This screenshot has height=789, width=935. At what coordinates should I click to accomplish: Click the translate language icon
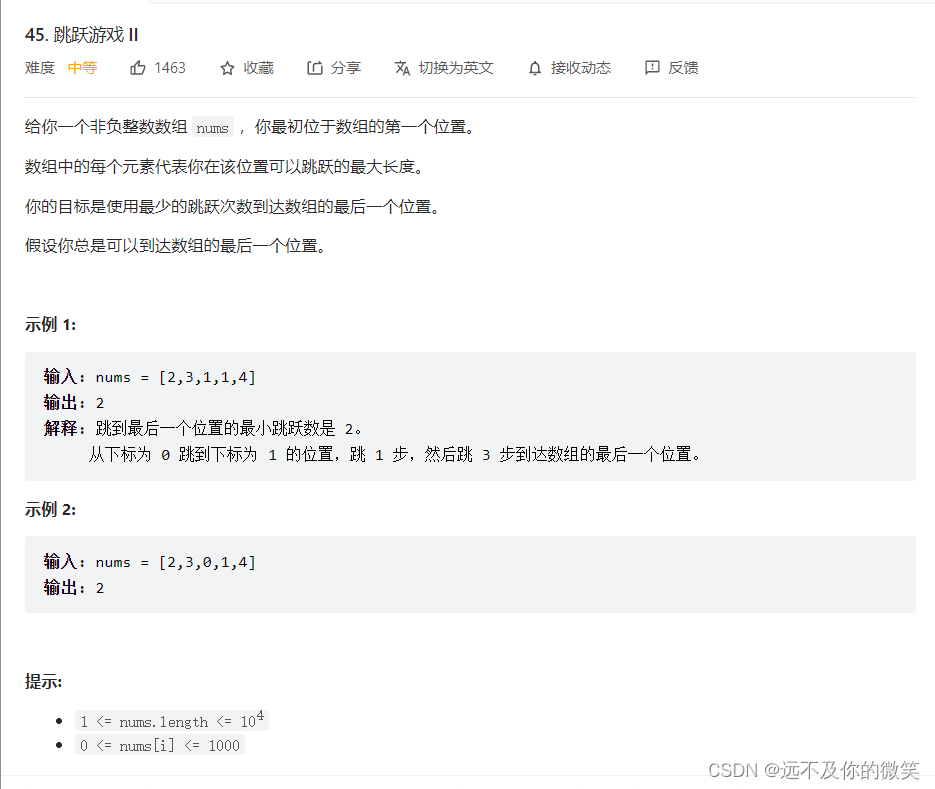click(403, 69)
